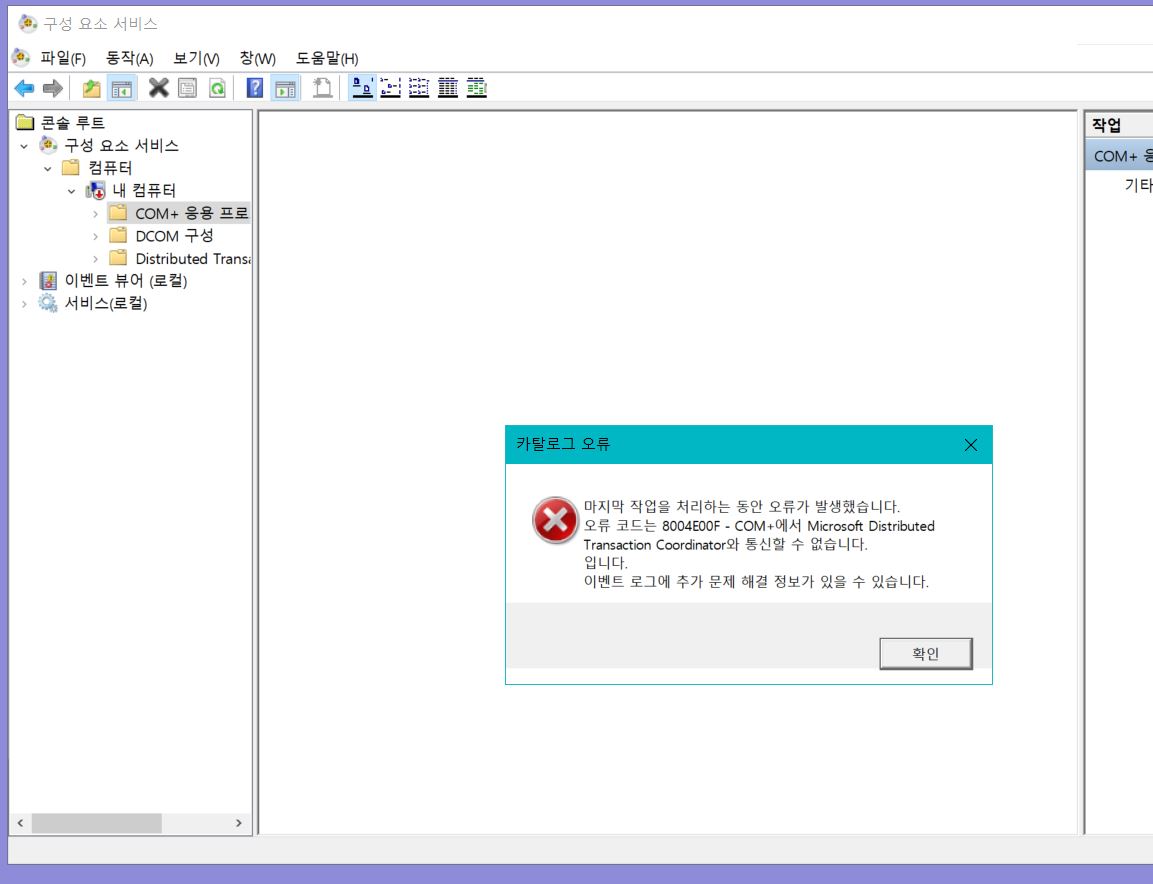Screen dimensions: 1153x884
Task: Select Distributed Transaction folder node
Action: [193, 259]
